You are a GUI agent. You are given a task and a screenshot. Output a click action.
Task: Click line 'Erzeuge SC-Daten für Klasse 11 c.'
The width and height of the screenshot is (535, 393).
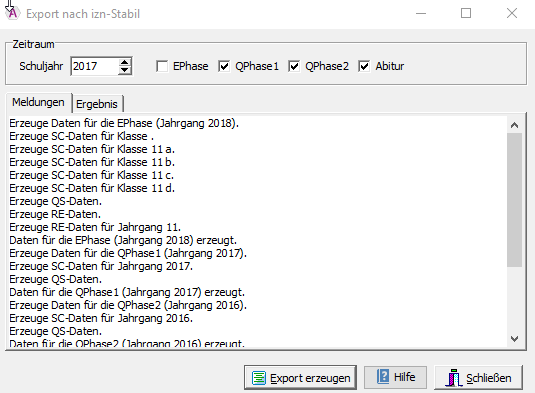91,175
